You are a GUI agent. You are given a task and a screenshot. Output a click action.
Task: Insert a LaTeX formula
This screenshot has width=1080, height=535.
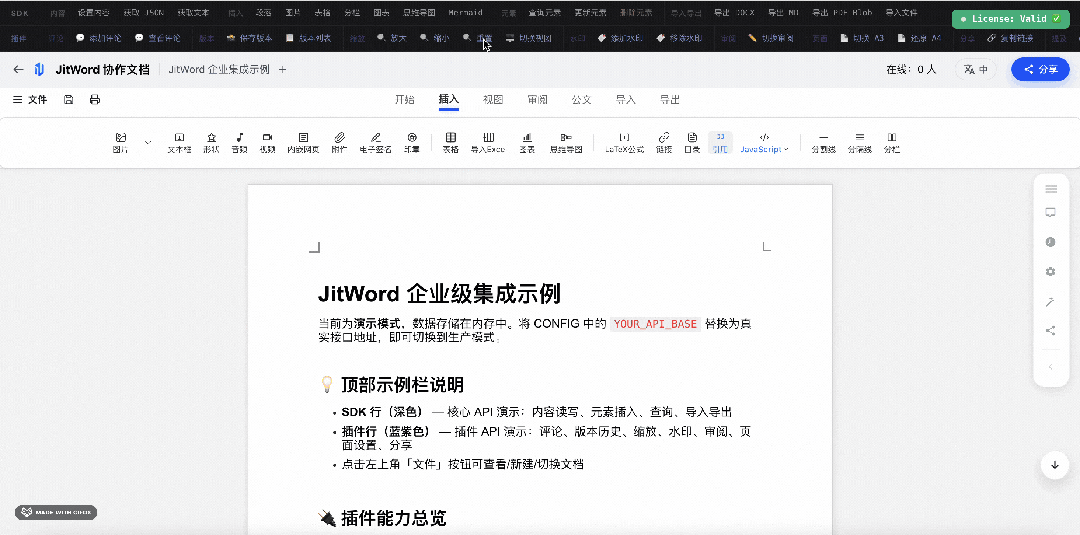(625, 143)
